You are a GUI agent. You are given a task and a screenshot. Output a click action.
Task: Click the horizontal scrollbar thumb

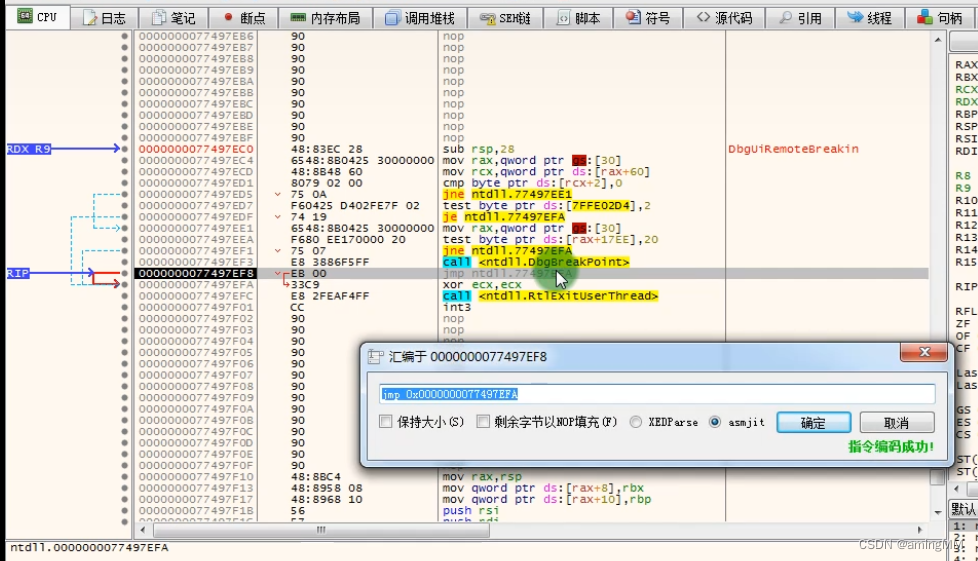[x=321, y=530]
